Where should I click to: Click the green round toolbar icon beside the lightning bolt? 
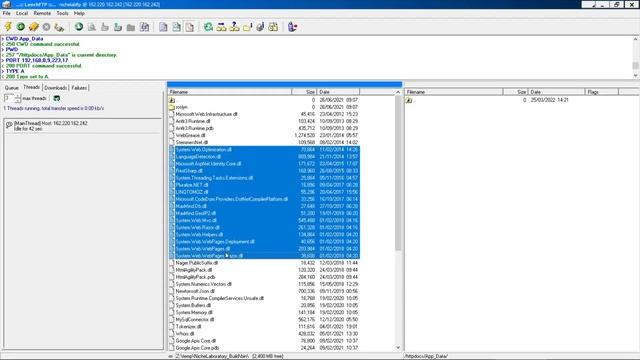(x=20, y=27)
